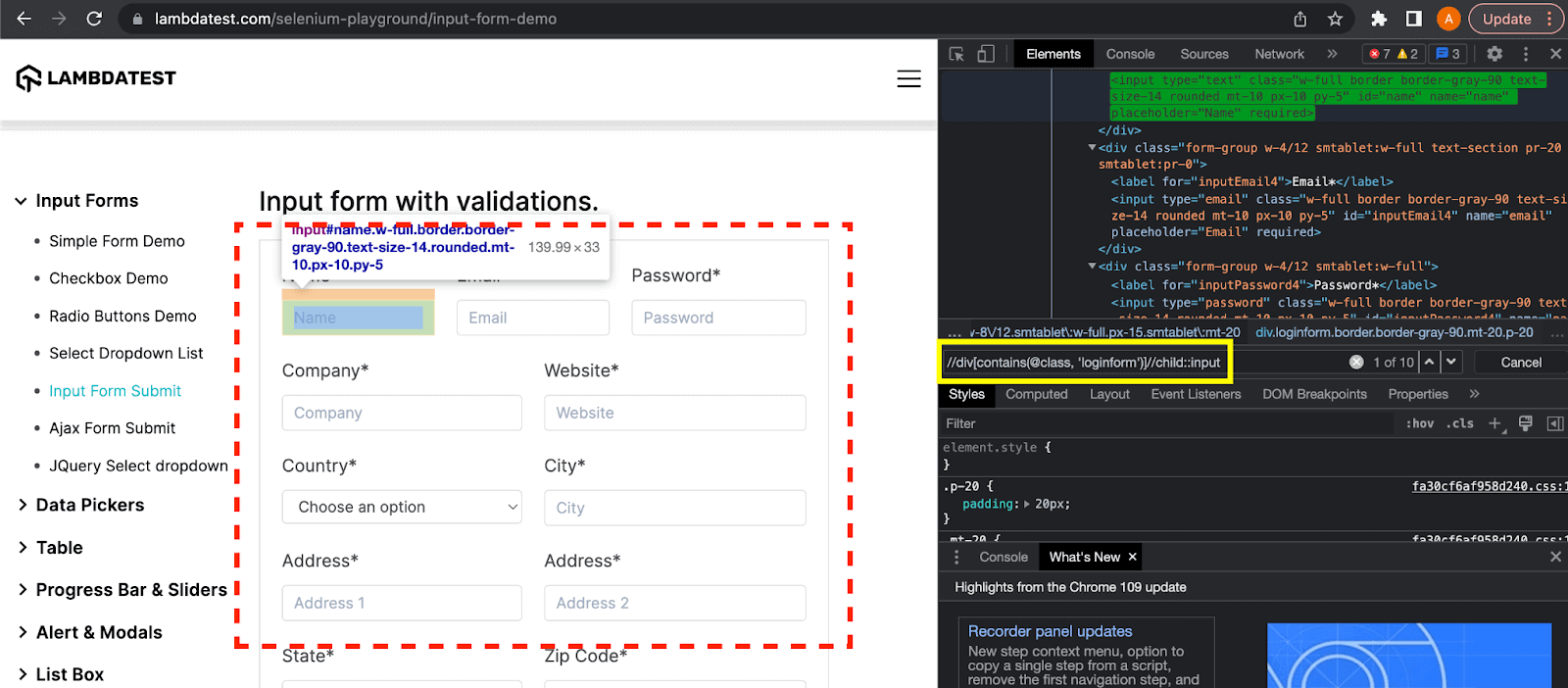Close the DevTools panel
Image resolution: width=1568 pixels, height=688 pixels.
point(1555,54)
